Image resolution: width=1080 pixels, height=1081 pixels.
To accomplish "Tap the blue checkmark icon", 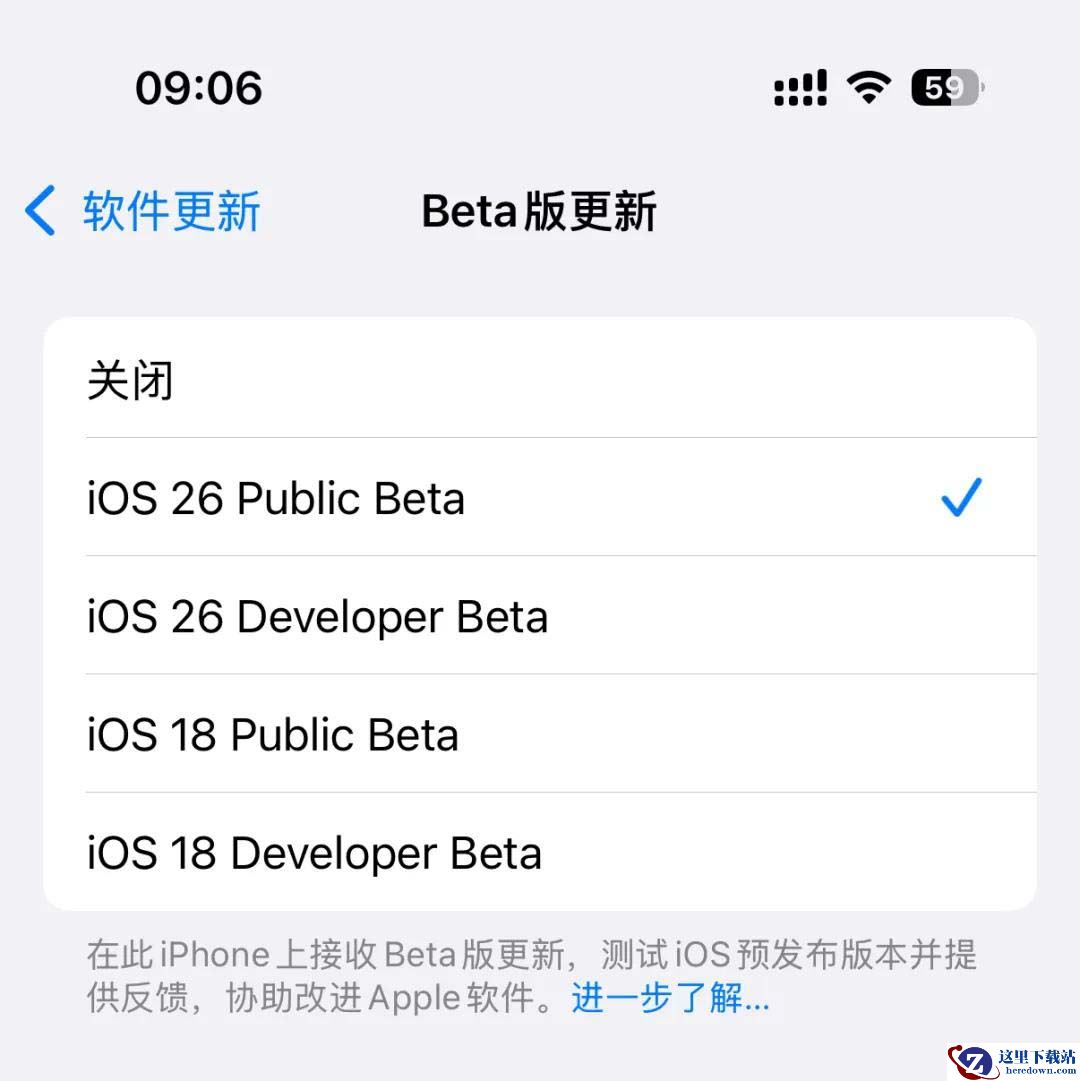I will point(961,497).
